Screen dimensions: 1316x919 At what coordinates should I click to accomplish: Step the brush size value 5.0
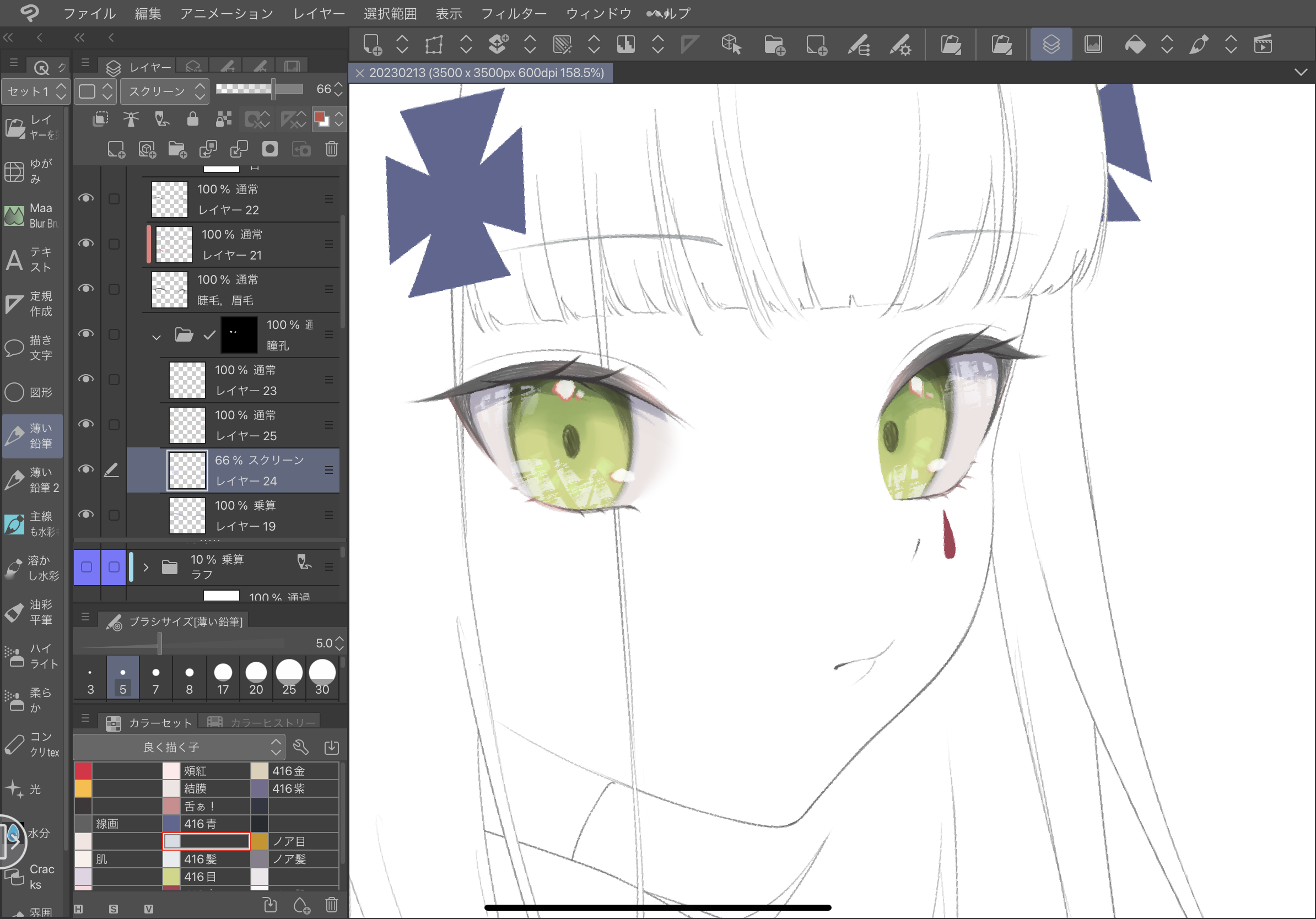pos(339,644)
